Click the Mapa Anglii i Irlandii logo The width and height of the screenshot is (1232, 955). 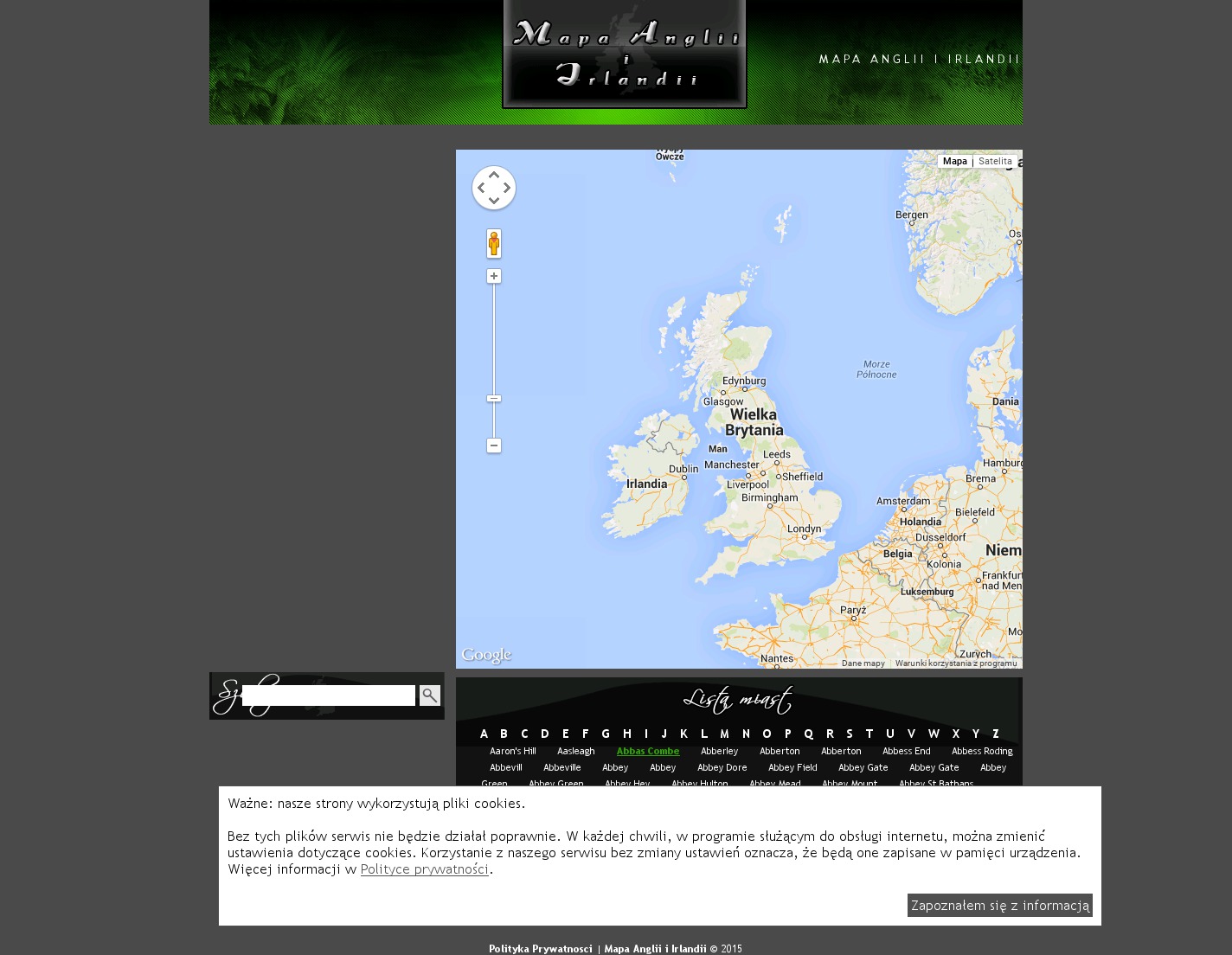tap(625, 54)
